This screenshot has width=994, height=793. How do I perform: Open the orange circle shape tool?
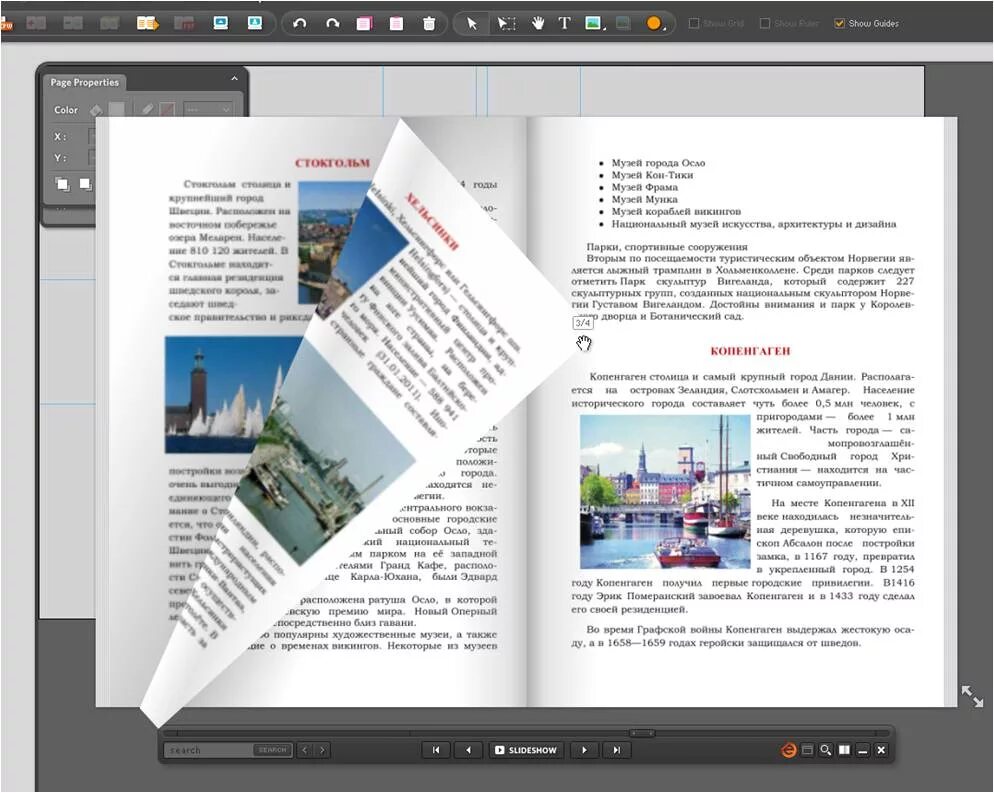[x=654, y=24]
